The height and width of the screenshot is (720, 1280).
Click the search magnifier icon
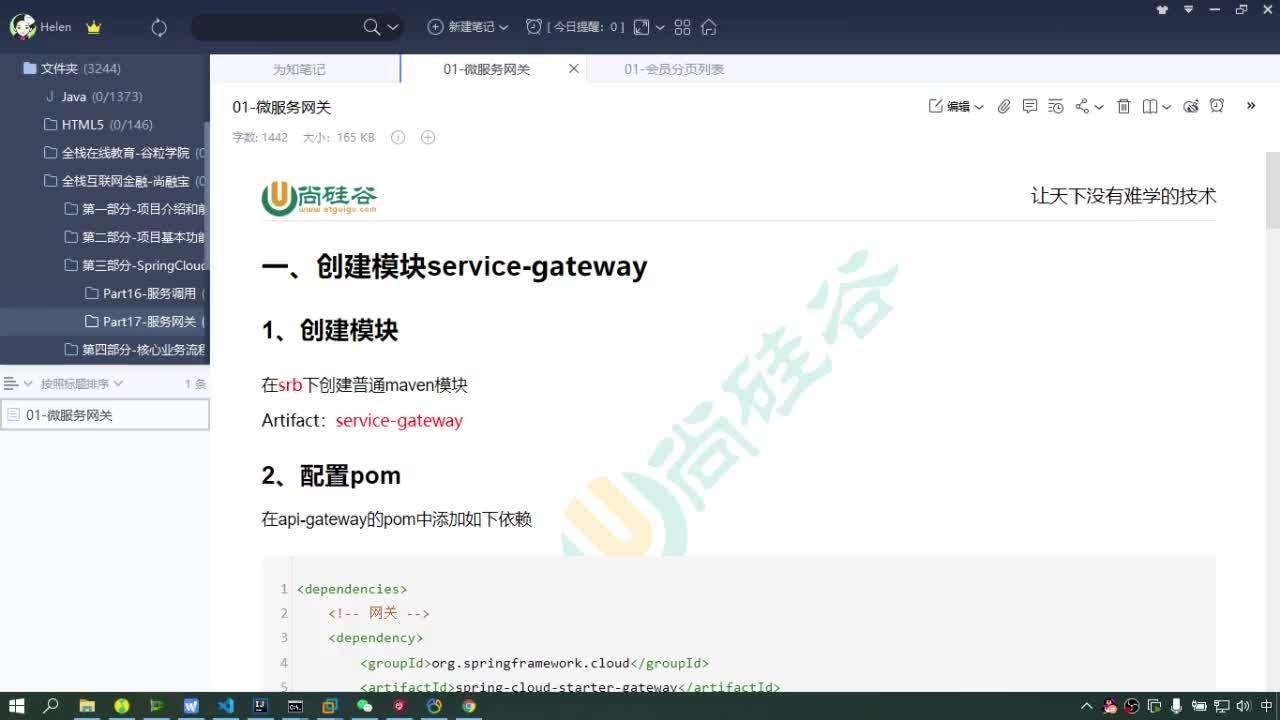[x=372, y=27]
